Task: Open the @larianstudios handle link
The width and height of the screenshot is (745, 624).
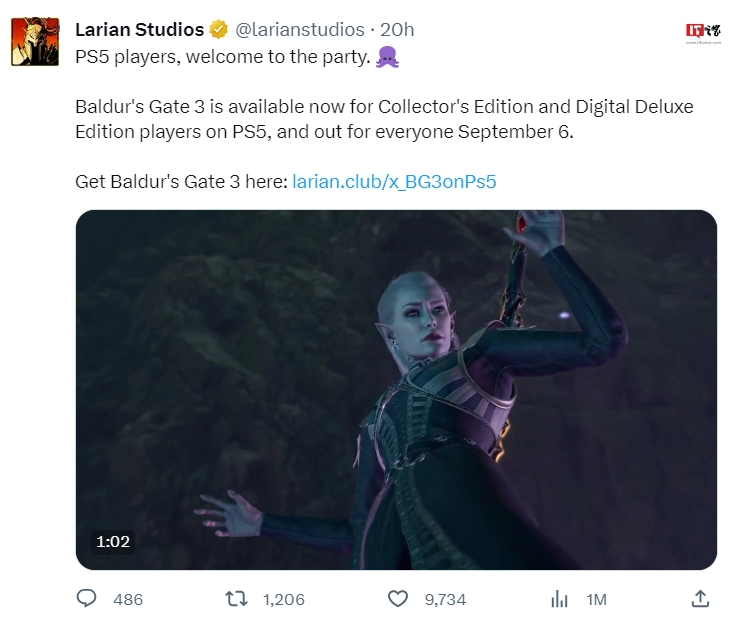Action: tap(300, 29)
